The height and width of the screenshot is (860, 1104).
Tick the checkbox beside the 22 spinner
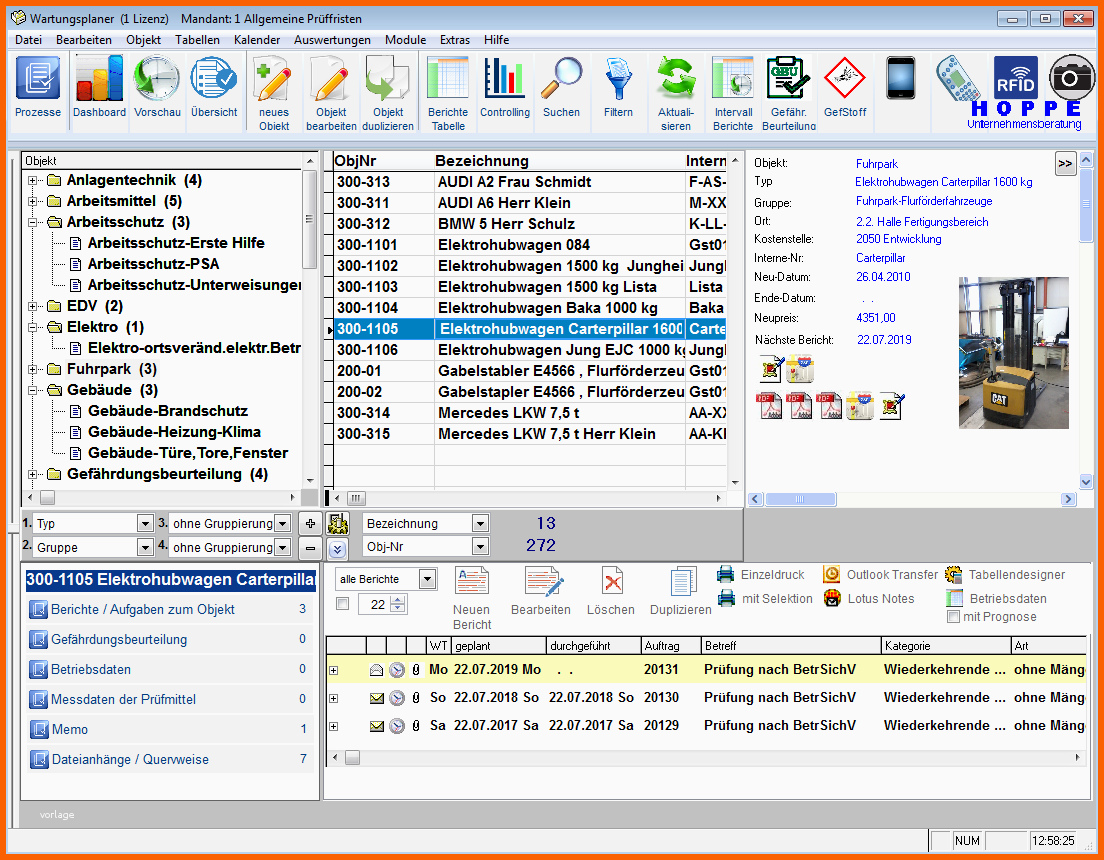[x=343, y=604]
